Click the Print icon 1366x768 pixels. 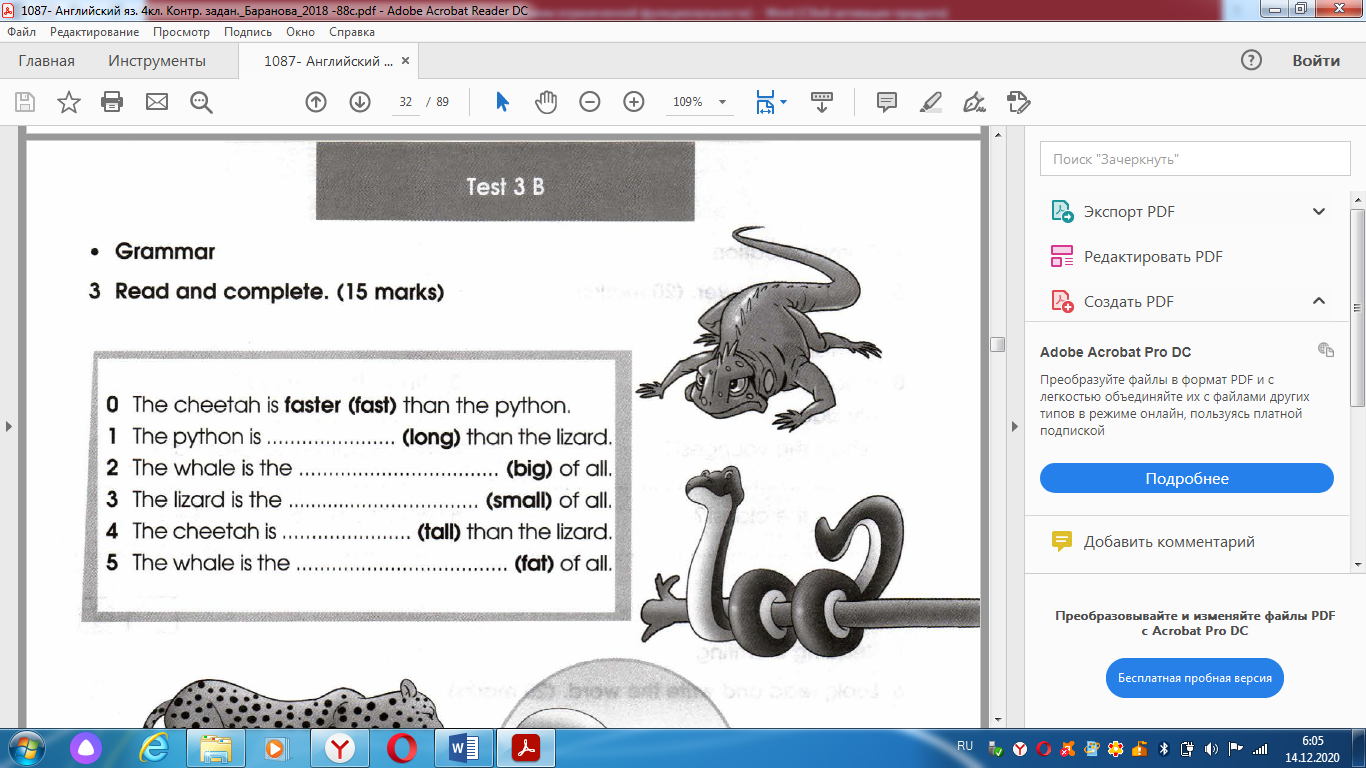[x=112, y=102]
